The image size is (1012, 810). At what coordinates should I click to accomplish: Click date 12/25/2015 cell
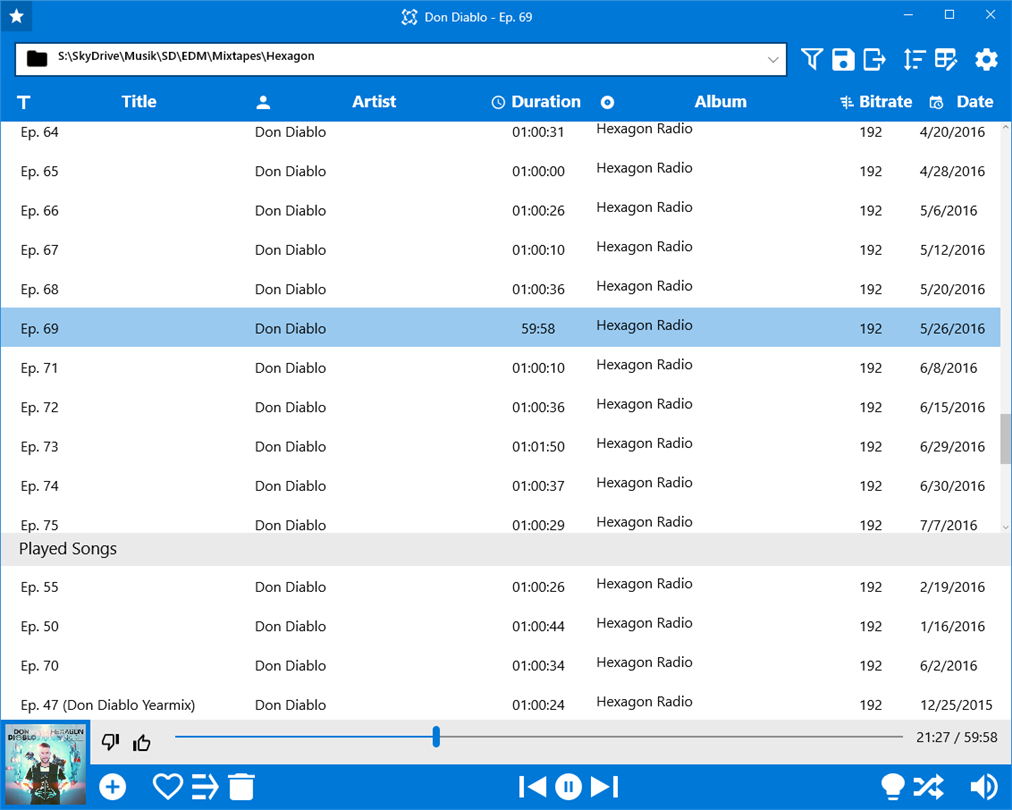(x=956, y=705)
